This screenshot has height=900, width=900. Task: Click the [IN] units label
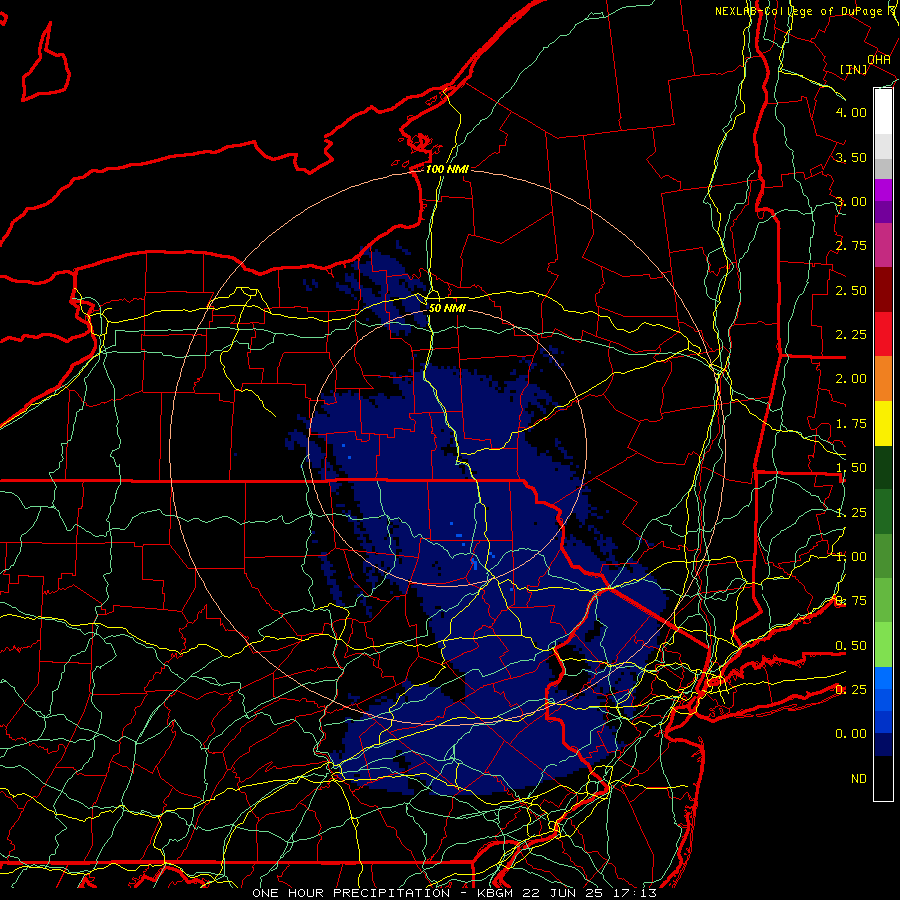click(854, 69)
